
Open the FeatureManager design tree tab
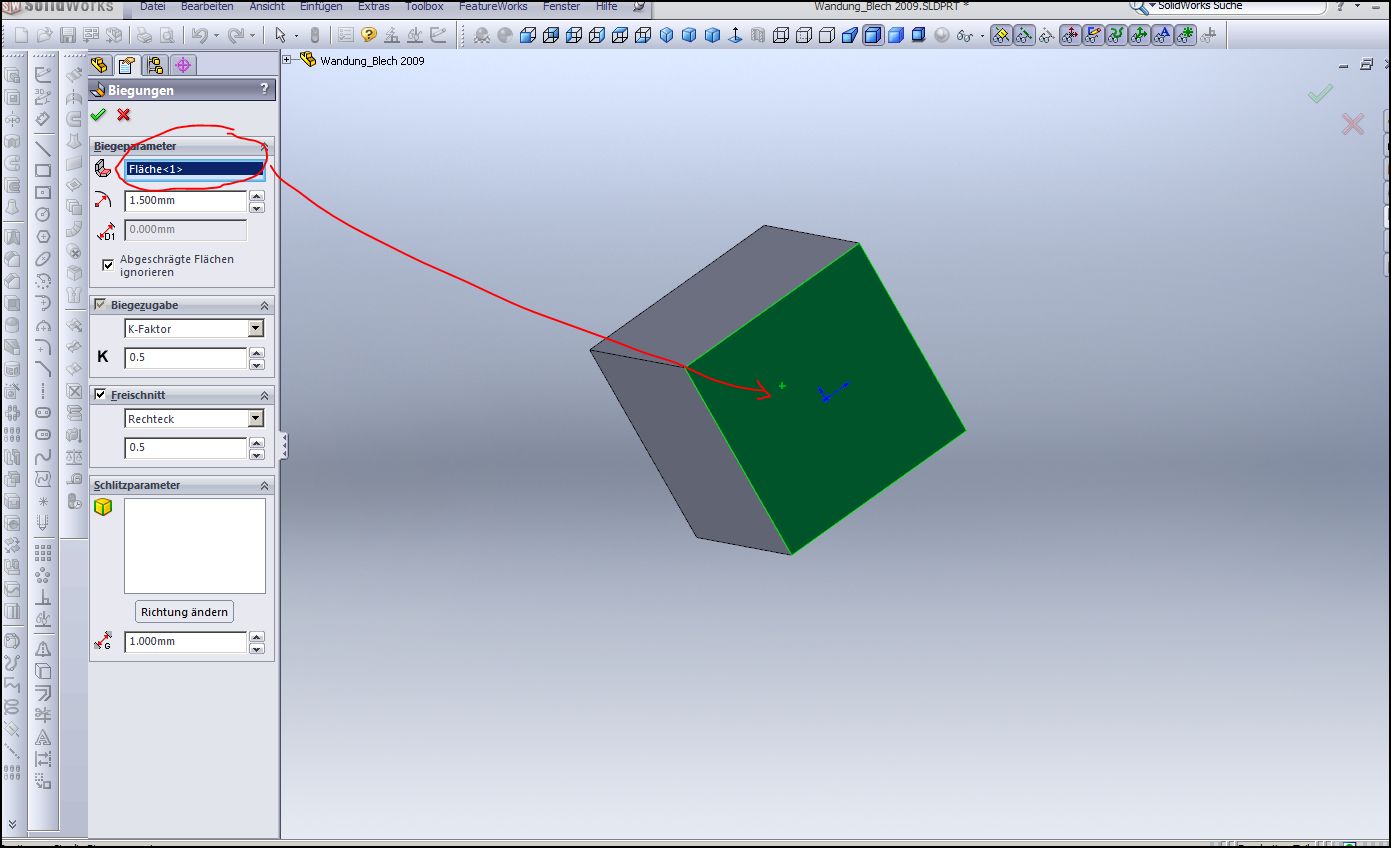point(100,66)
